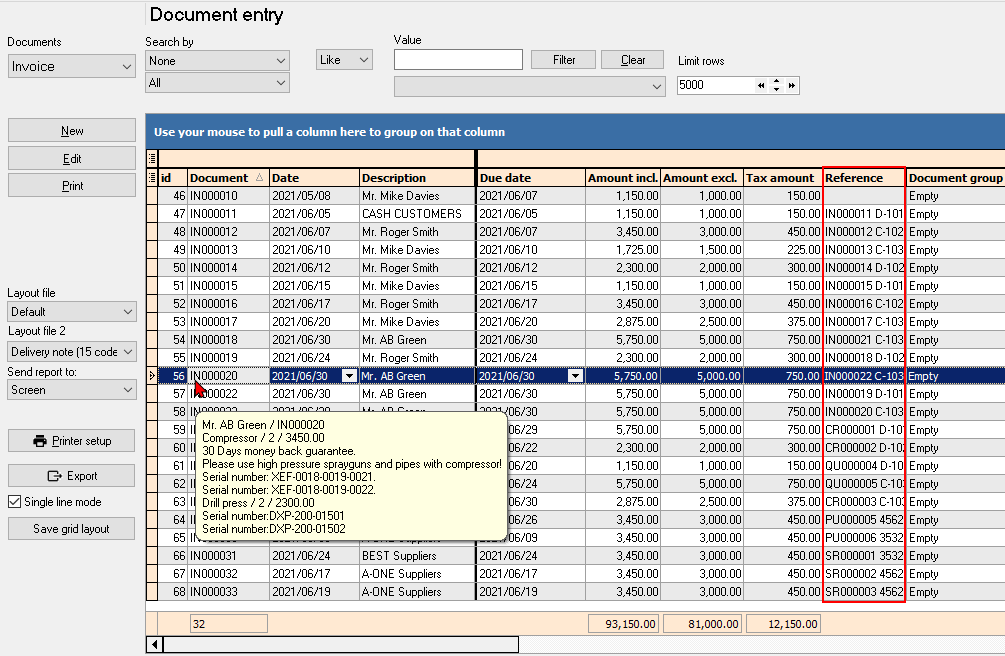The width and height of the screenshot is (1005, 656).
Task: Click the reference cell QU000004 D-10
Action: pyautogui.click(x=863, y=466)
